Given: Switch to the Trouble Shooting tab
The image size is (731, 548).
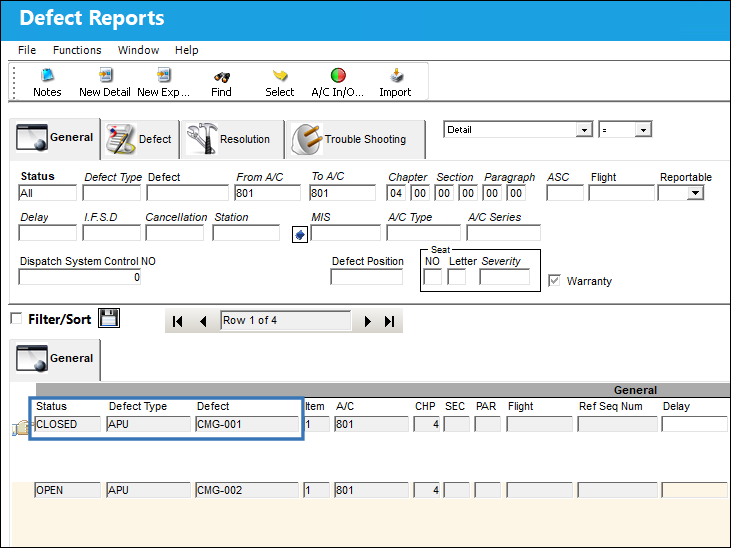Looking at the screenshot, I should [355, 139].
